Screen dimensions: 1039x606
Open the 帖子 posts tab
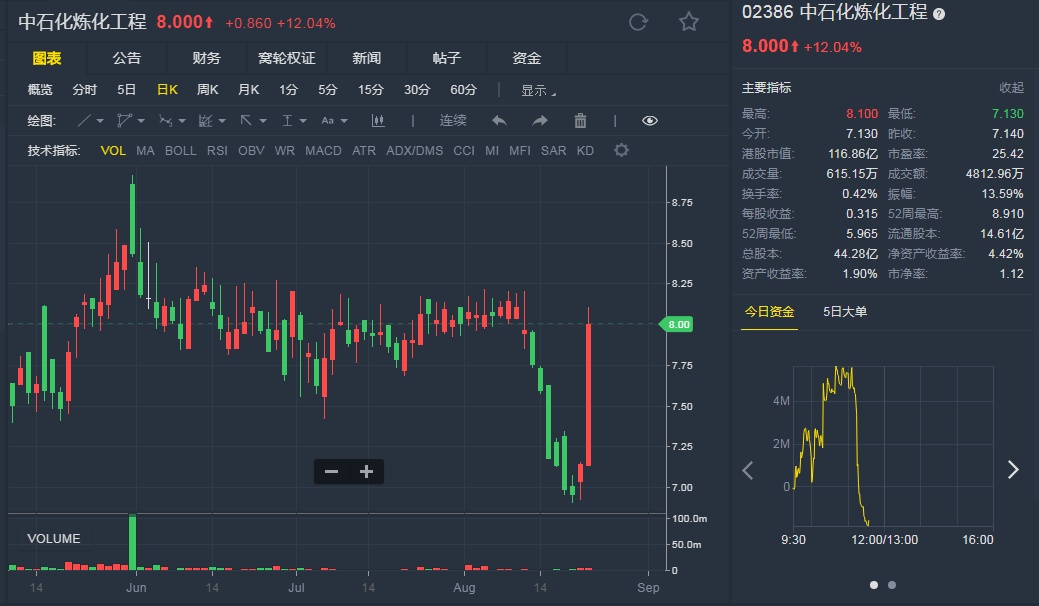point(446,58)
